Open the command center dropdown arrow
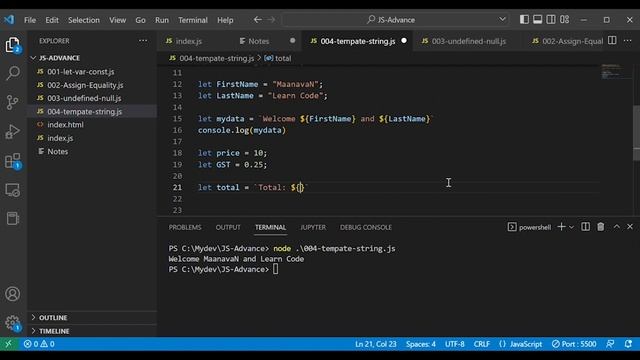 click(x=502, y=19)
